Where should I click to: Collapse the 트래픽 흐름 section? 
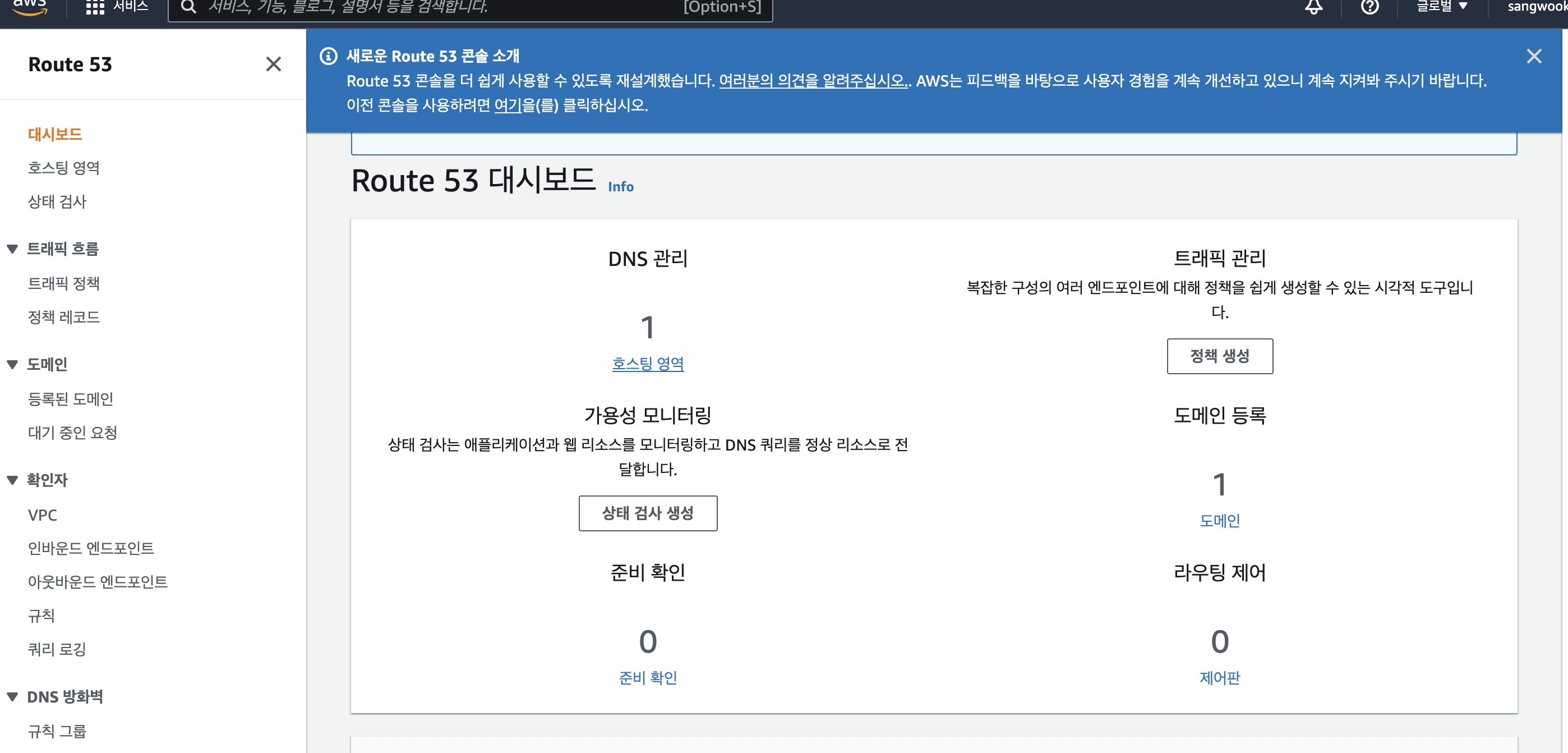tap(12, 249)
